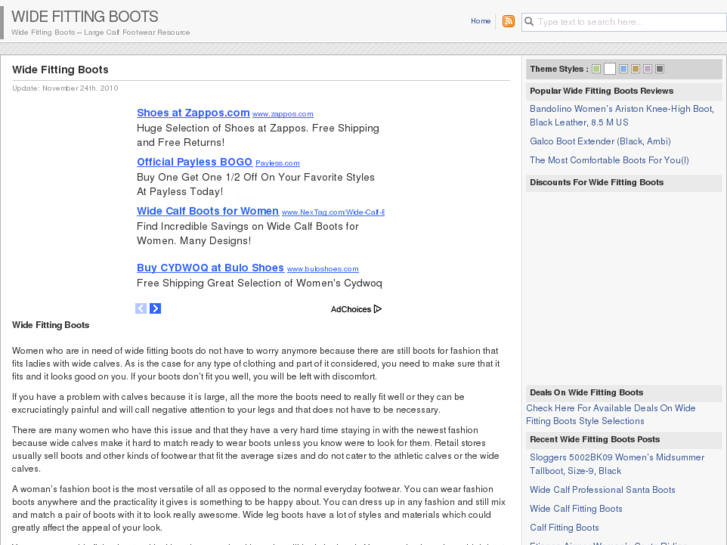Open Calf Fitting Boots post link
The image size is (727, 545).
point(564,528)
